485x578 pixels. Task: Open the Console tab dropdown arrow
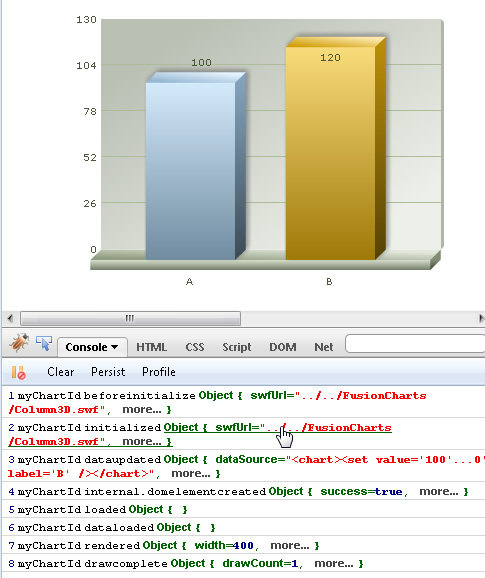pyautogui.click(x=114, y=347)
